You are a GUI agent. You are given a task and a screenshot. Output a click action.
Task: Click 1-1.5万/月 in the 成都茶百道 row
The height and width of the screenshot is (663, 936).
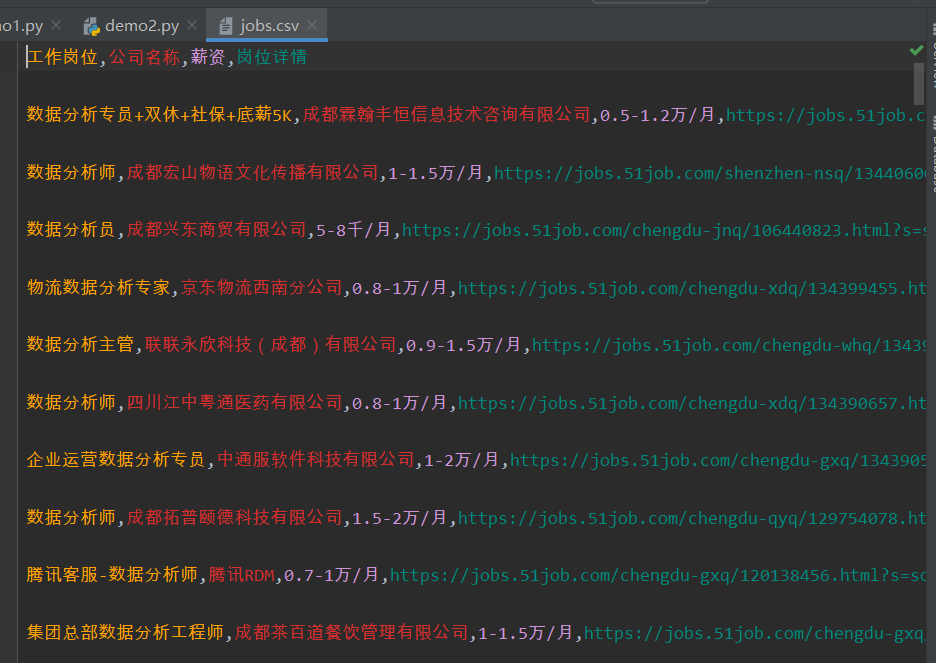tap(526, 633)
